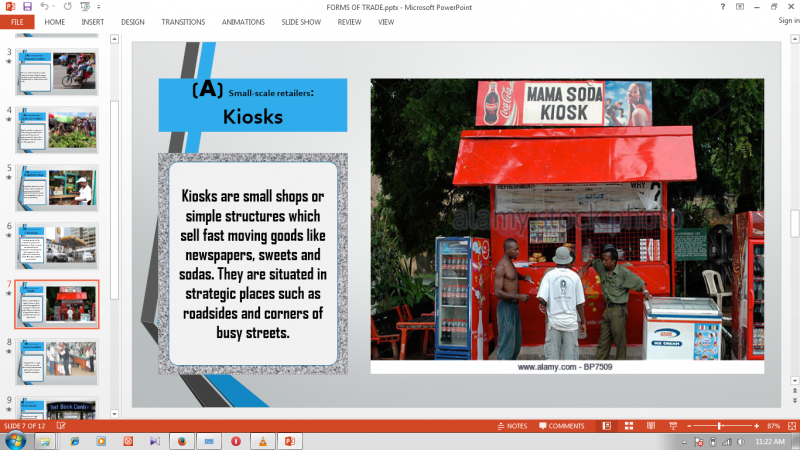
Task: Click the Kiosks title text on slide
Action: coord(253,117)
